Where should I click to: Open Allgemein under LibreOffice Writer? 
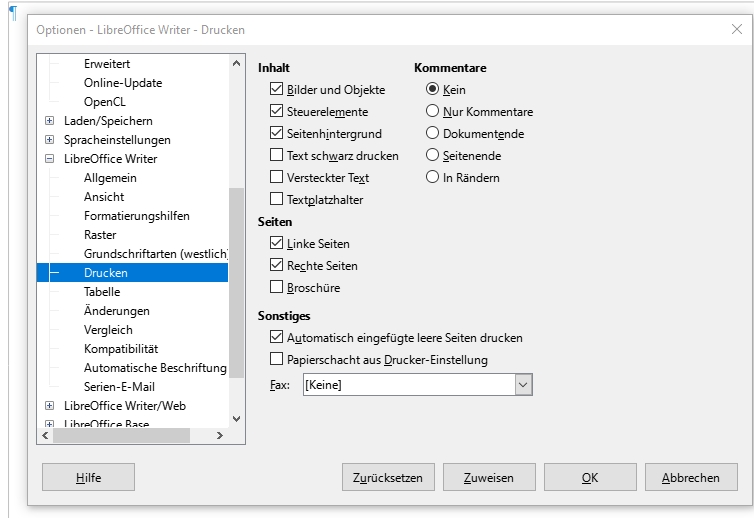pyautogui.click(x=110, y=178)
